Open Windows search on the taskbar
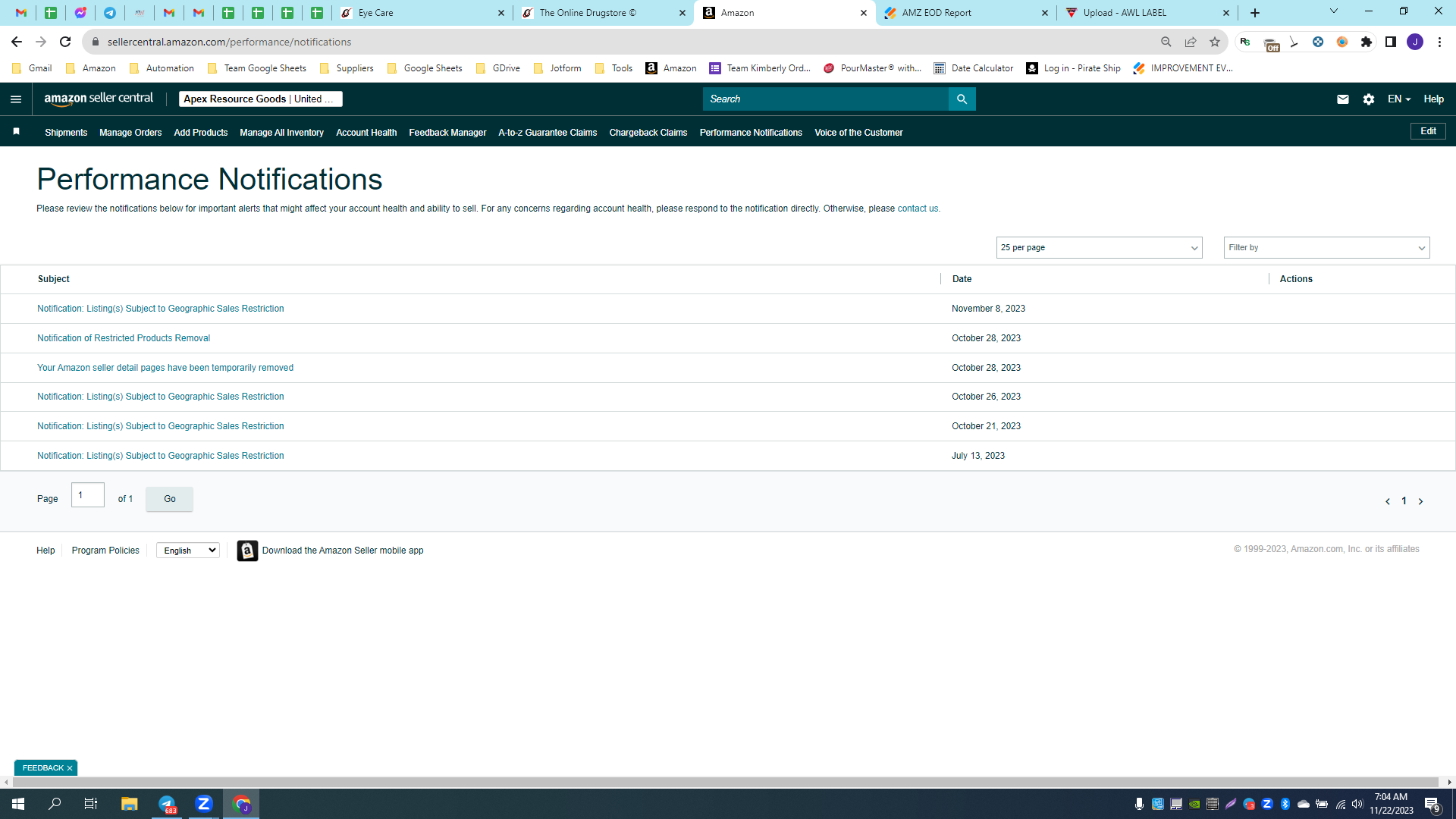1456x819 pixels. coord(55,804)
